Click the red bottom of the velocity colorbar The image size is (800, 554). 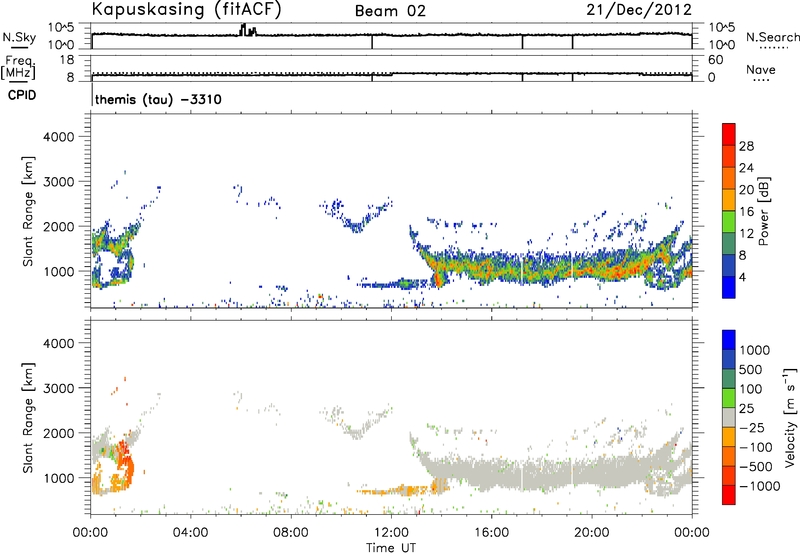[x=729, y=495]
